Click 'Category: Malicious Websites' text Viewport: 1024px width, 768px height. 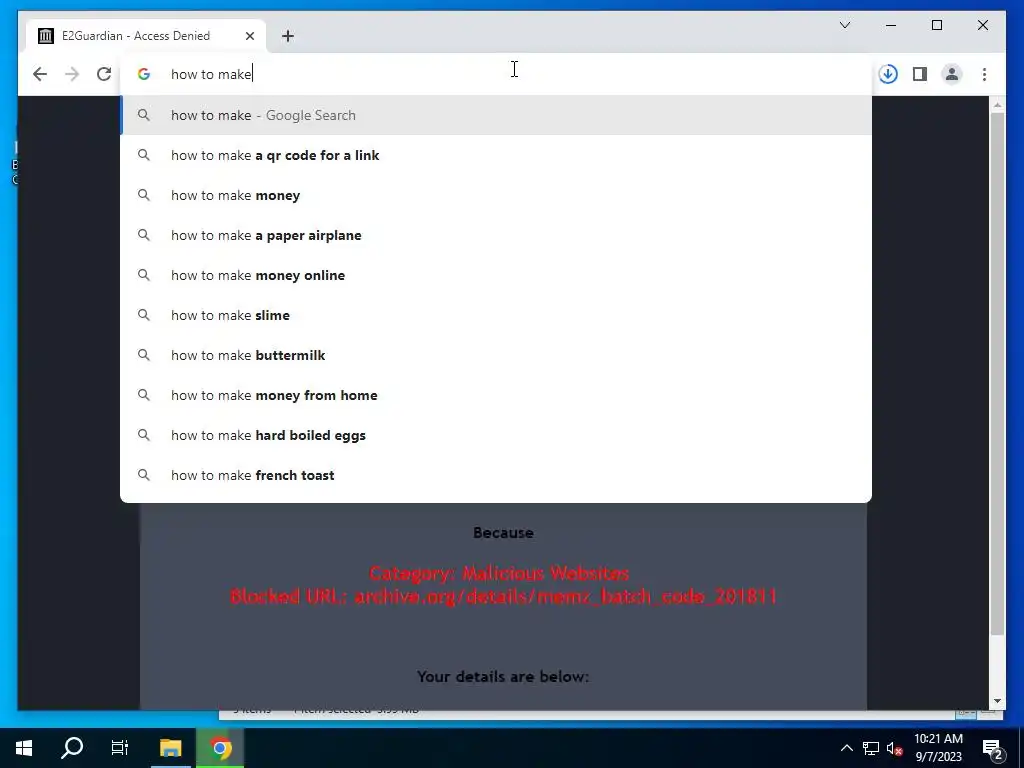[499, 573]
